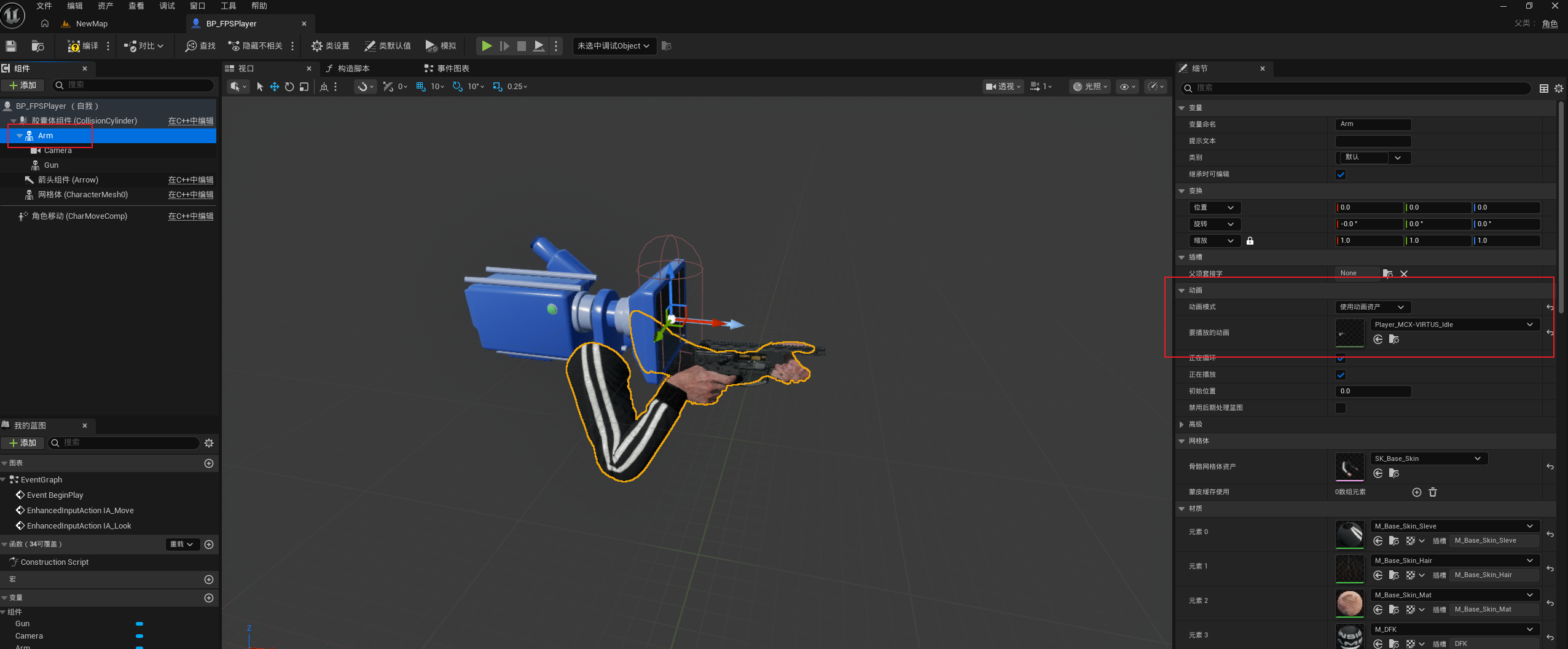Click the M_Base_Skin_Mat material thumbnail
The image size is (1568, 649).
point(1350,604)
